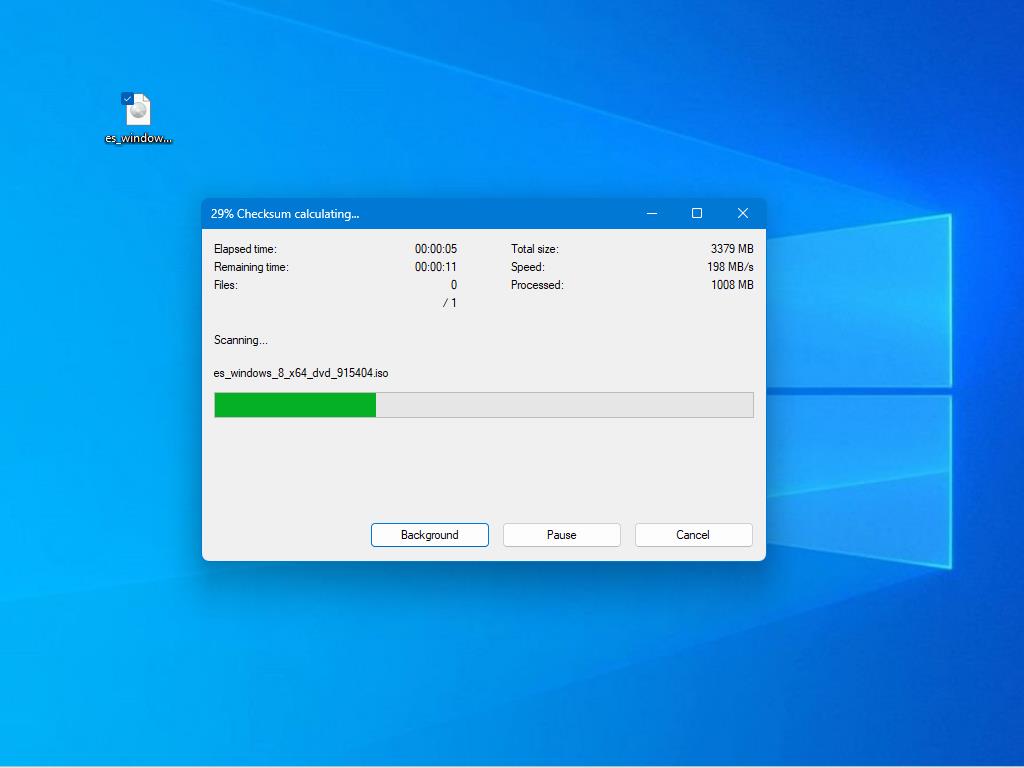Send checksum calculation to Background

pyautogui.click(x=430, y=535)
